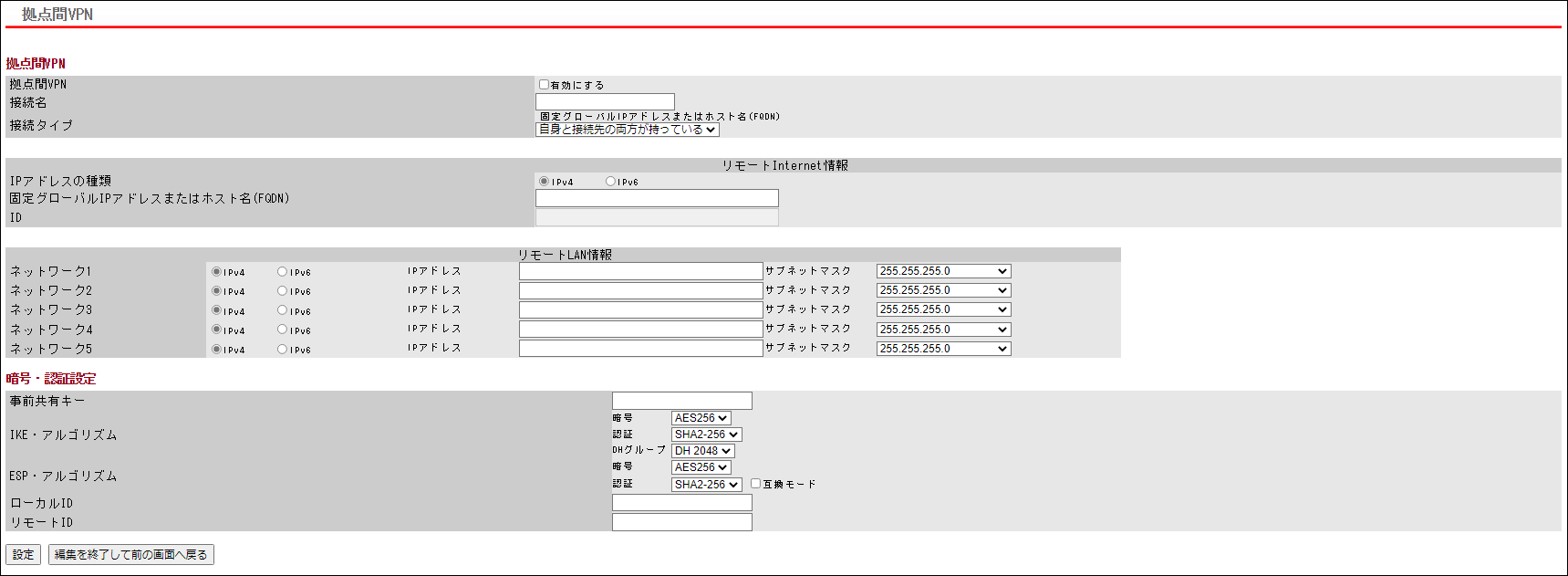The image size is (1568, 576).
Task: Click the 接続名 input field
Action: (605, 101)
